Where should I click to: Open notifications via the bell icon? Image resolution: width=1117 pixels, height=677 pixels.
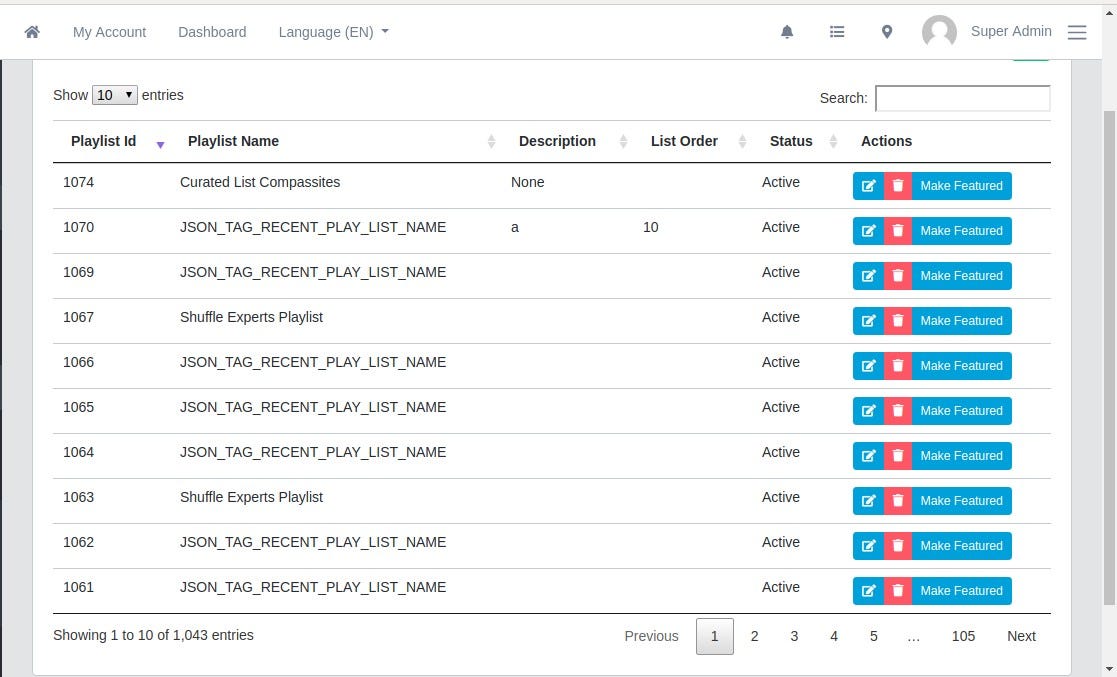pos(787,31)
